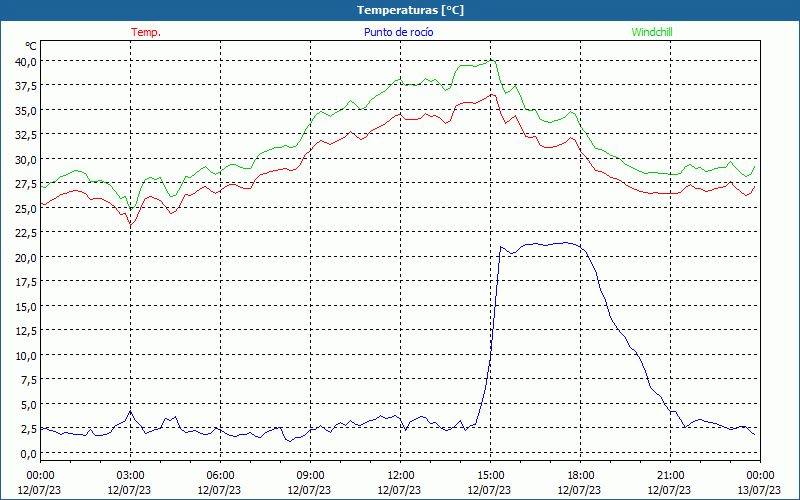Image resolution: width=800 pixels, height=500 pixels.
Task: Click the 17,5 y-axis value
Action: (x=27, y=282)
